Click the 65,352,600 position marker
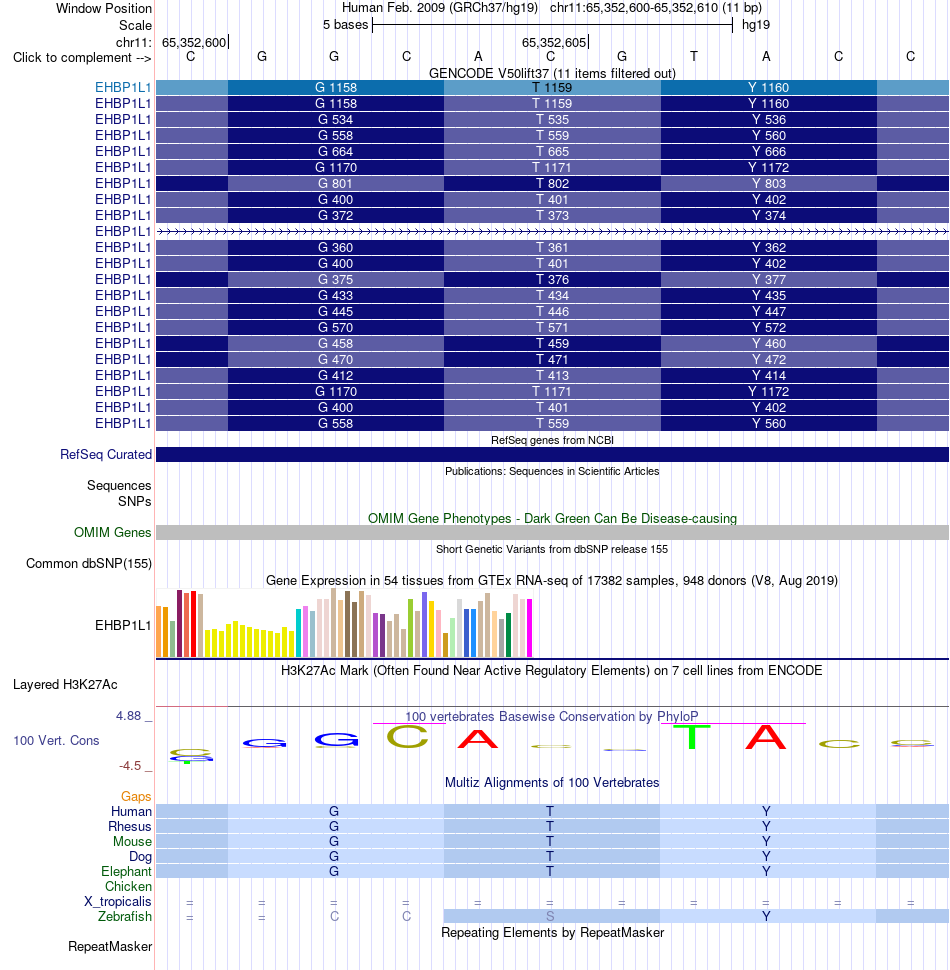The width and height of the screenshot is (950, 970). [194, 42]
